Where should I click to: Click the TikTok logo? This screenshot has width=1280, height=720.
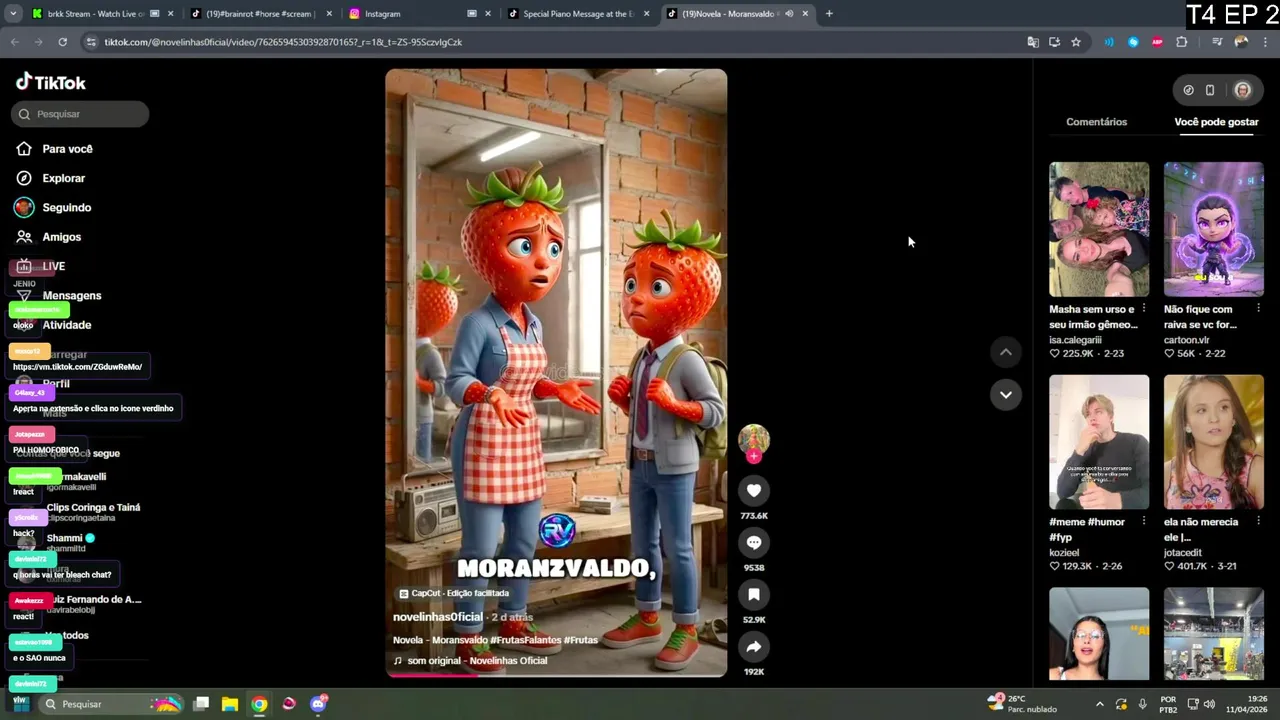click(51, 82)
